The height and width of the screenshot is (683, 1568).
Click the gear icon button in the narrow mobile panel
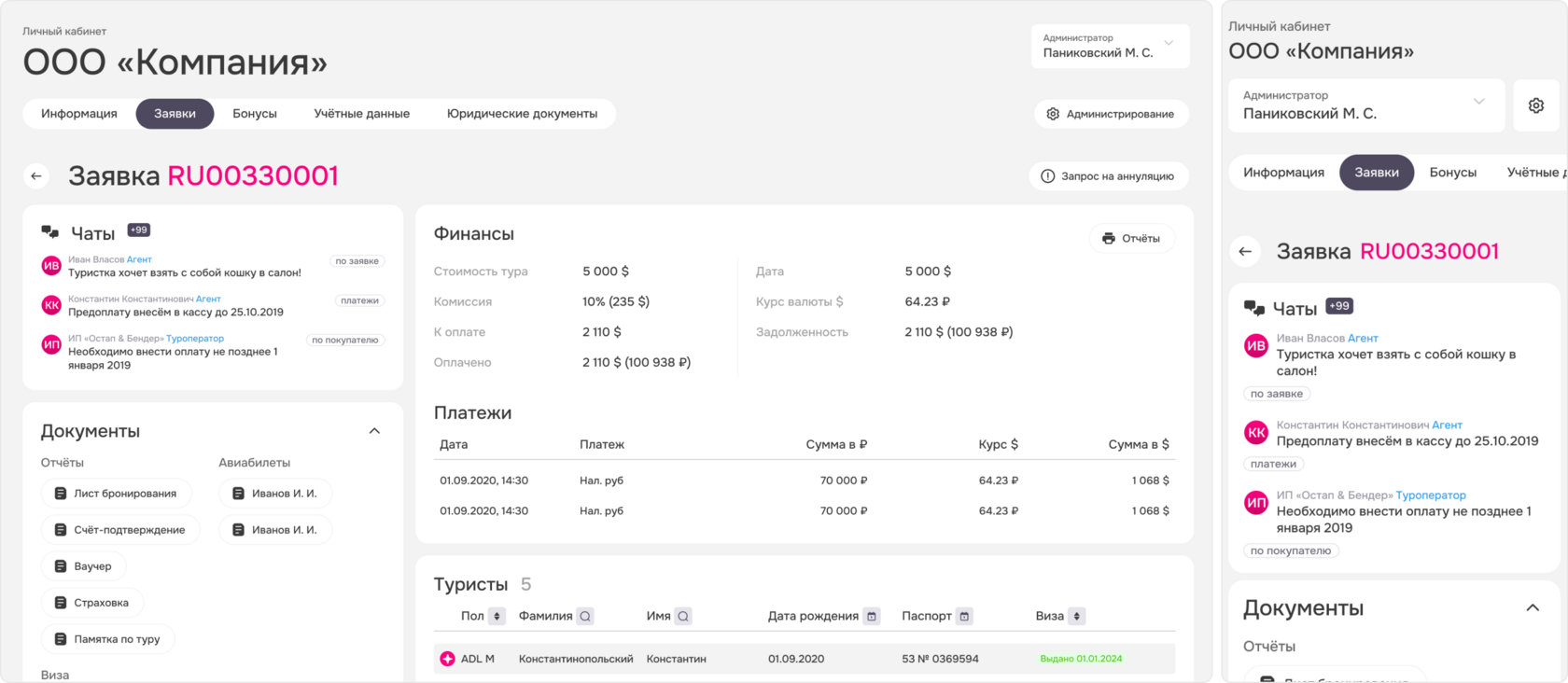pos(1536,105)
